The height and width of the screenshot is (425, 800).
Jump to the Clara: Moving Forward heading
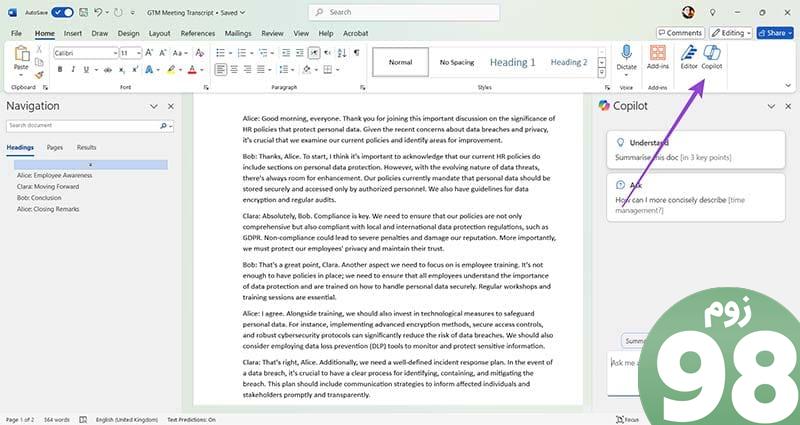pyautogui.click(x=48, y=187)
